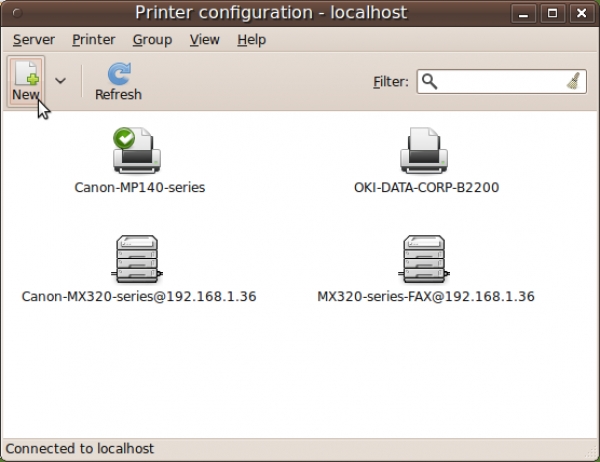Click the MX320-series-FAX@192.168.1.36 label

pos(426,297)
